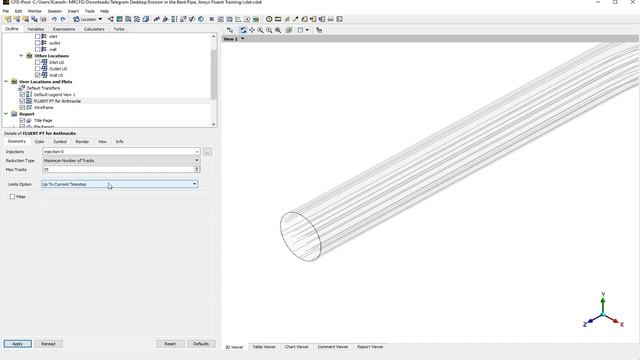
Task: Toggle Default Legend View 1 visibility
Action: [x=22, y=95]
